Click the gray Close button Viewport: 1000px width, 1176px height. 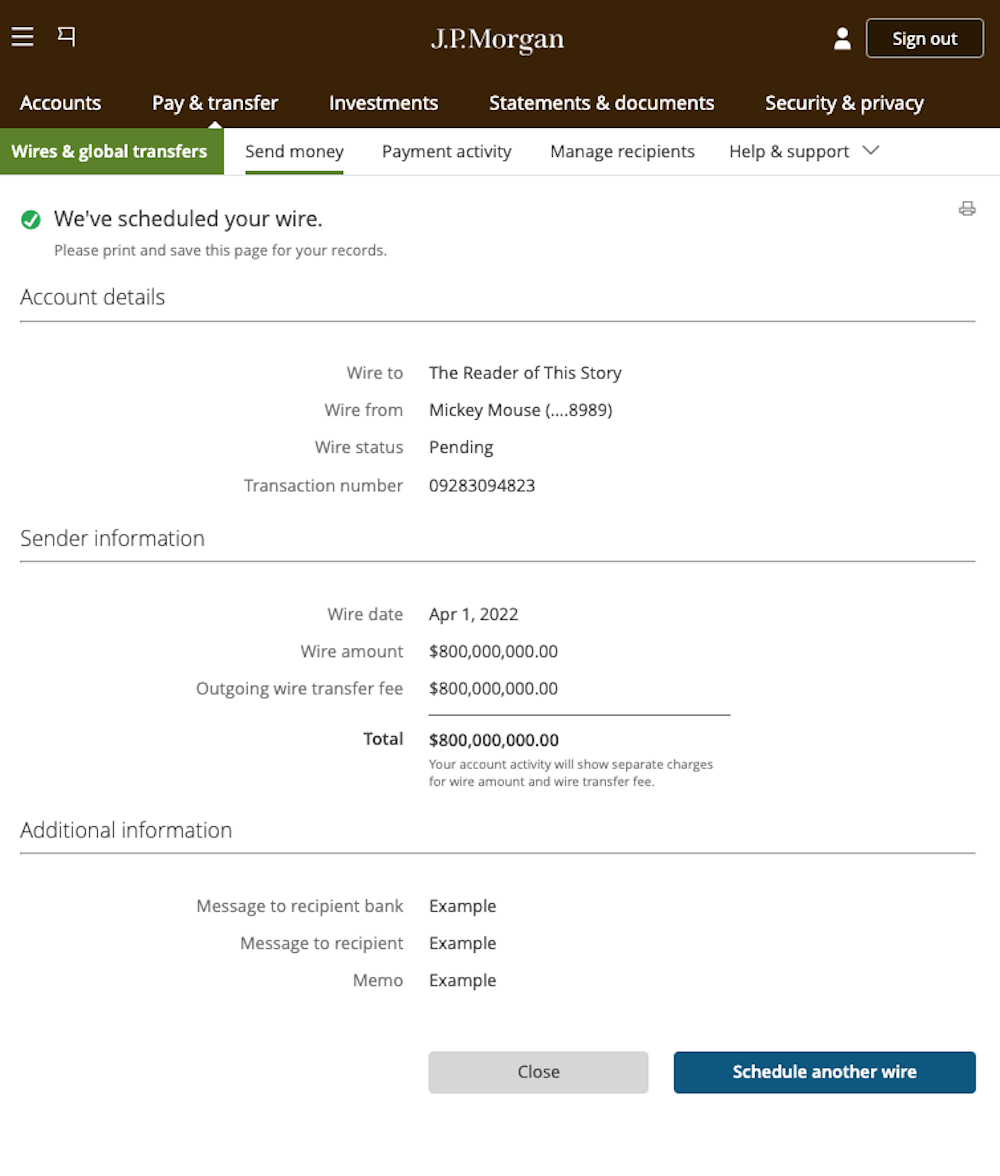pos(538,1072)
